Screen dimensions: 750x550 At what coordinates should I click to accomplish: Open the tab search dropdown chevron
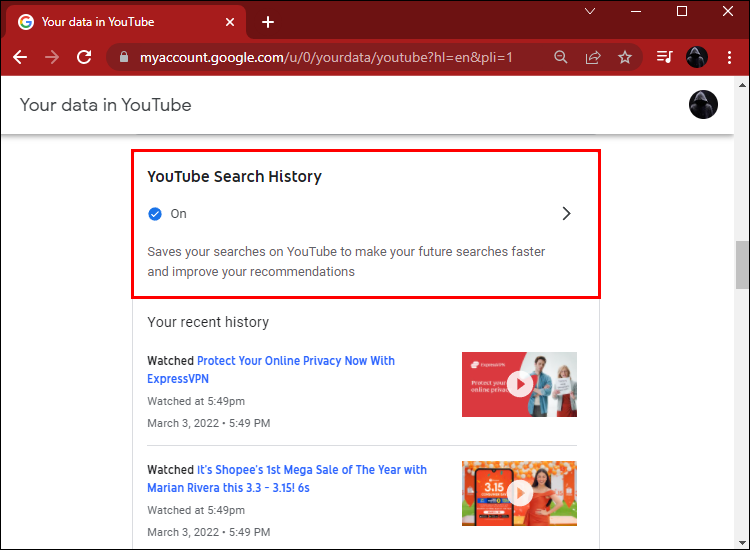590,11
